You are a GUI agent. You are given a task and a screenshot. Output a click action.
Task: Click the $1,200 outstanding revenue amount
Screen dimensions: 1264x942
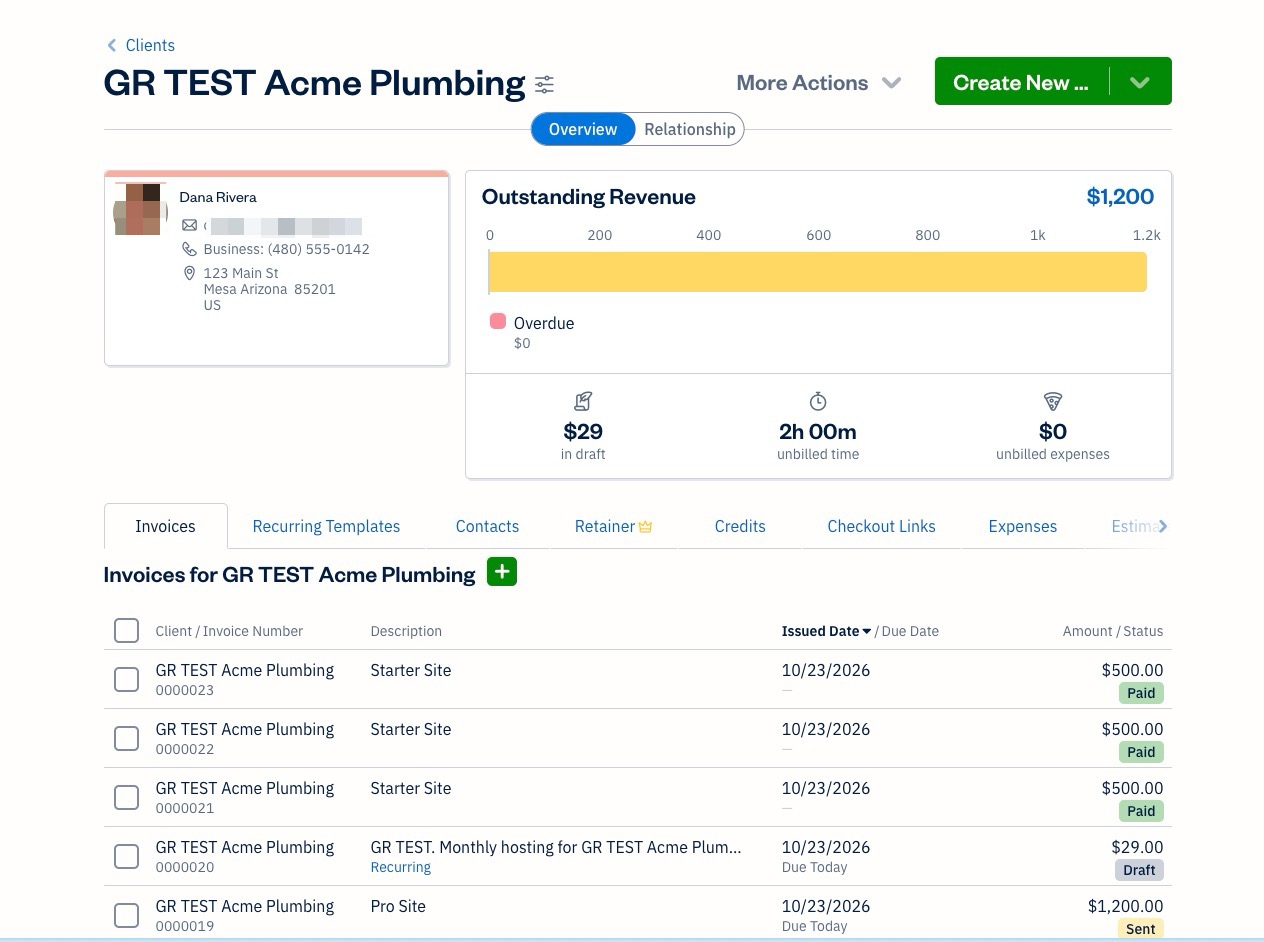coord(1120,196)
